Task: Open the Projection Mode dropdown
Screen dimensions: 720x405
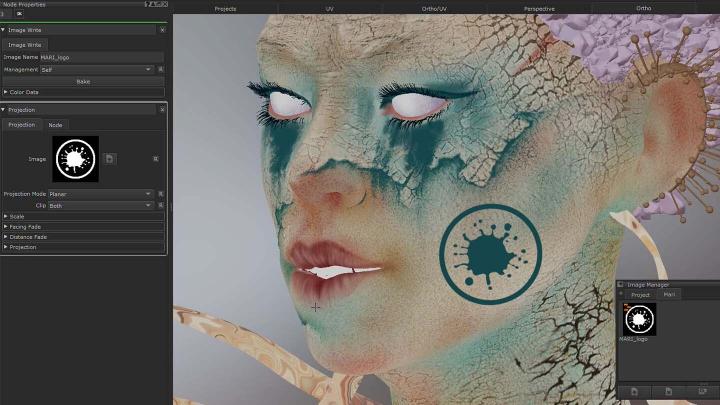Action: (x=100, y=194)
